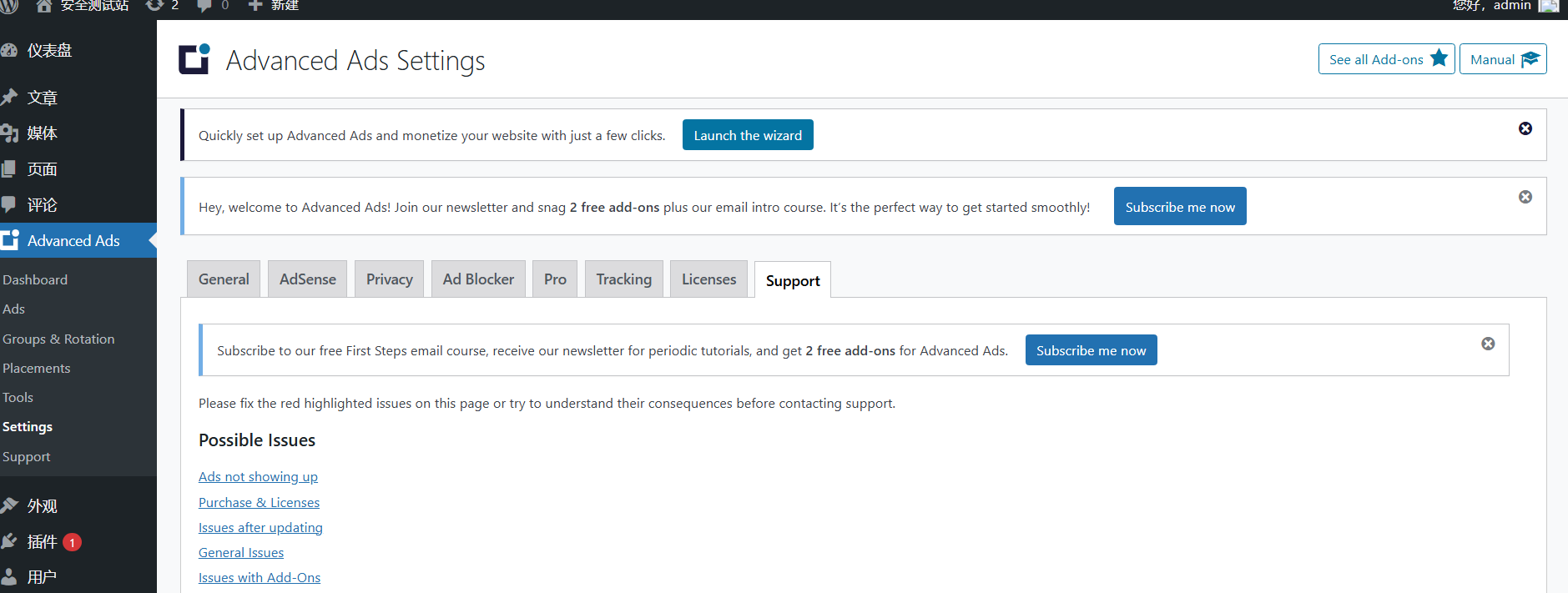Open Settings in the sidebar submenu

pos(28,426)
